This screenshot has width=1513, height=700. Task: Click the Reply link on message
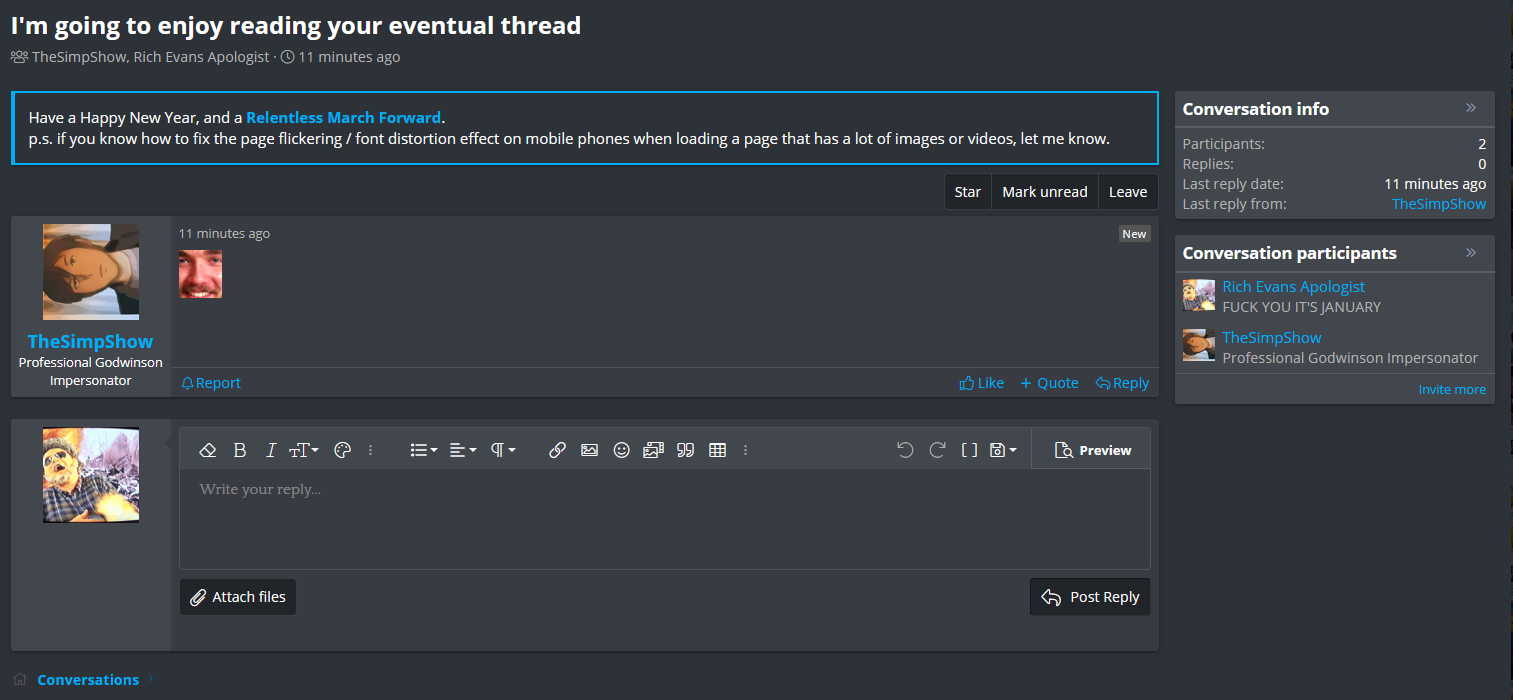point(1122,383)
